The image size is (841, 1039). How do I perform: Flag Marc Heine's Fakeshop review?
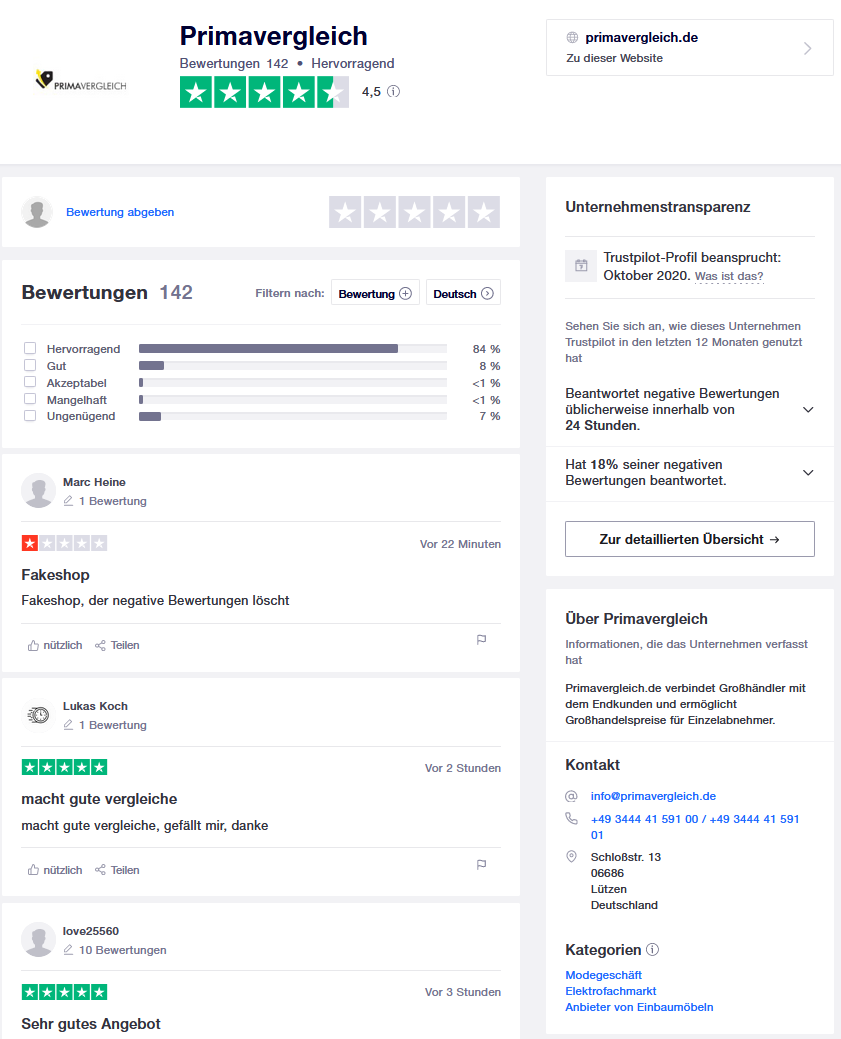click(482, 640)
